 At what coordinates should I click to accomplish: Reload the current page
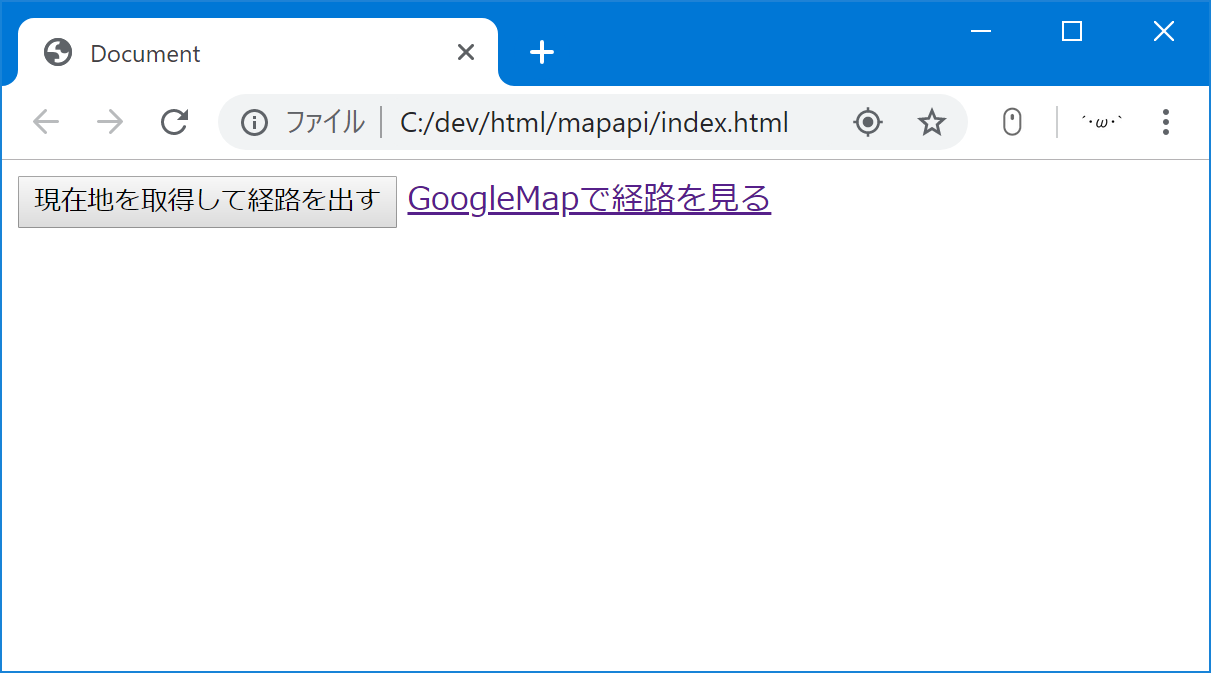click(x=174, y=121)
